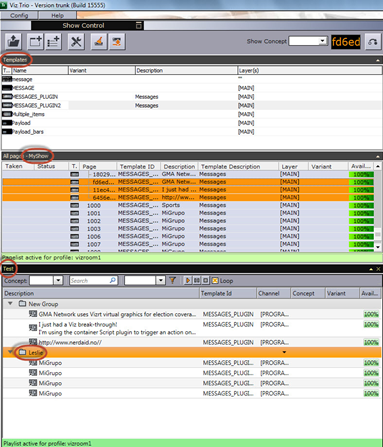Viewport: 383px width, 447px height.
Task: Close the Test playlist panel
Action: pos(378,269)
